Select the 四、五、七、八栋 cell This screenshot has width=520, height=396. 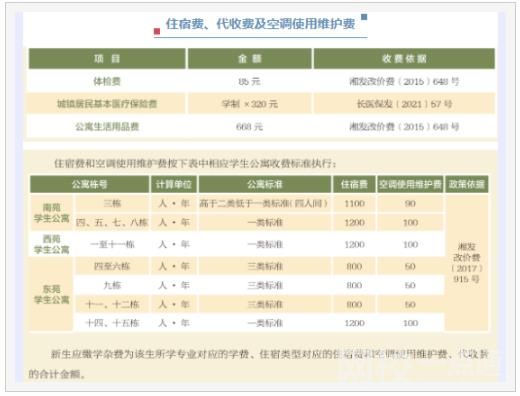[112, 222]
